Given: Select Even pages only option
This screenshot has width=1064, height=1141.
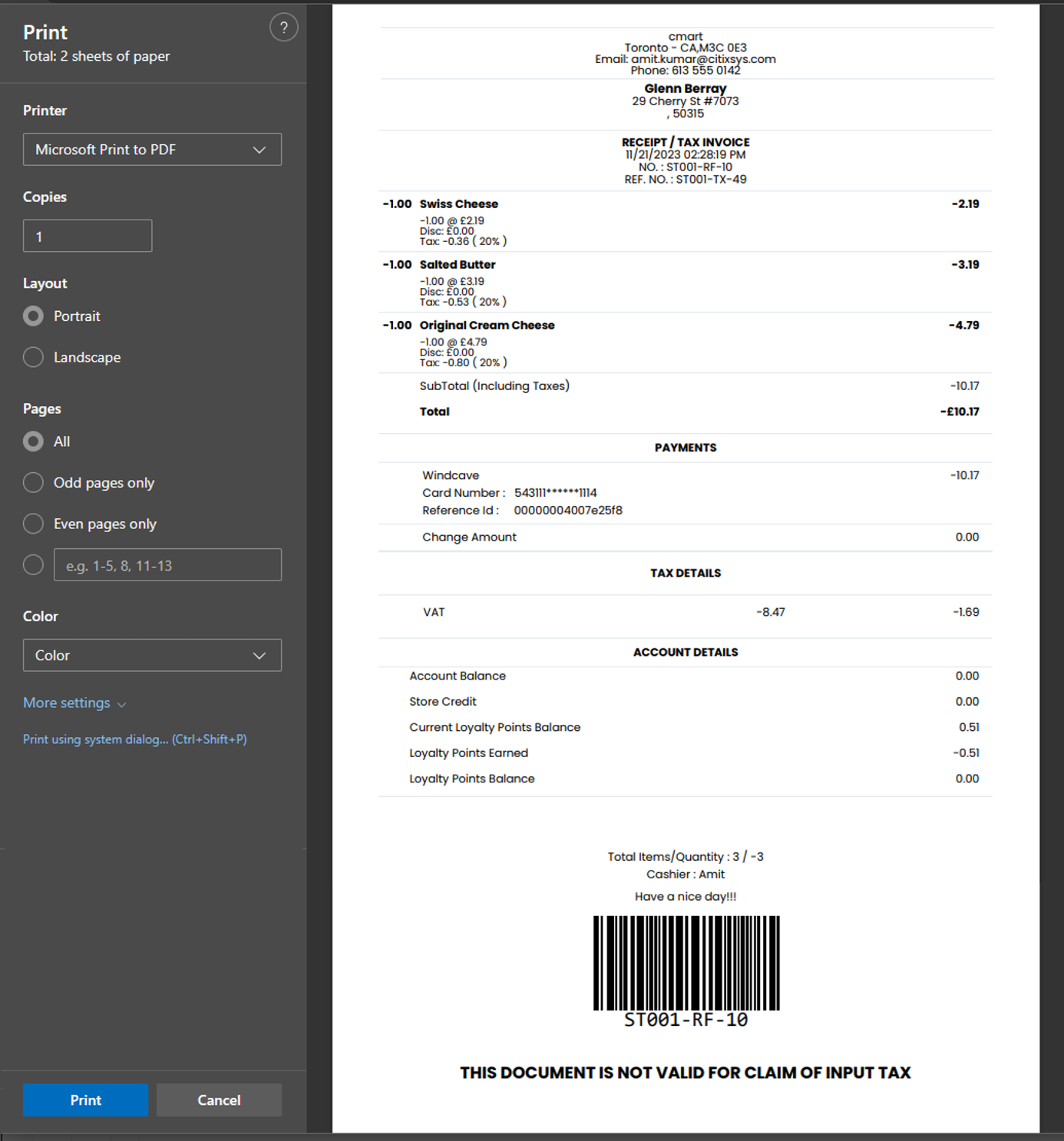Looking at the screenshot, I should point(34,524).
